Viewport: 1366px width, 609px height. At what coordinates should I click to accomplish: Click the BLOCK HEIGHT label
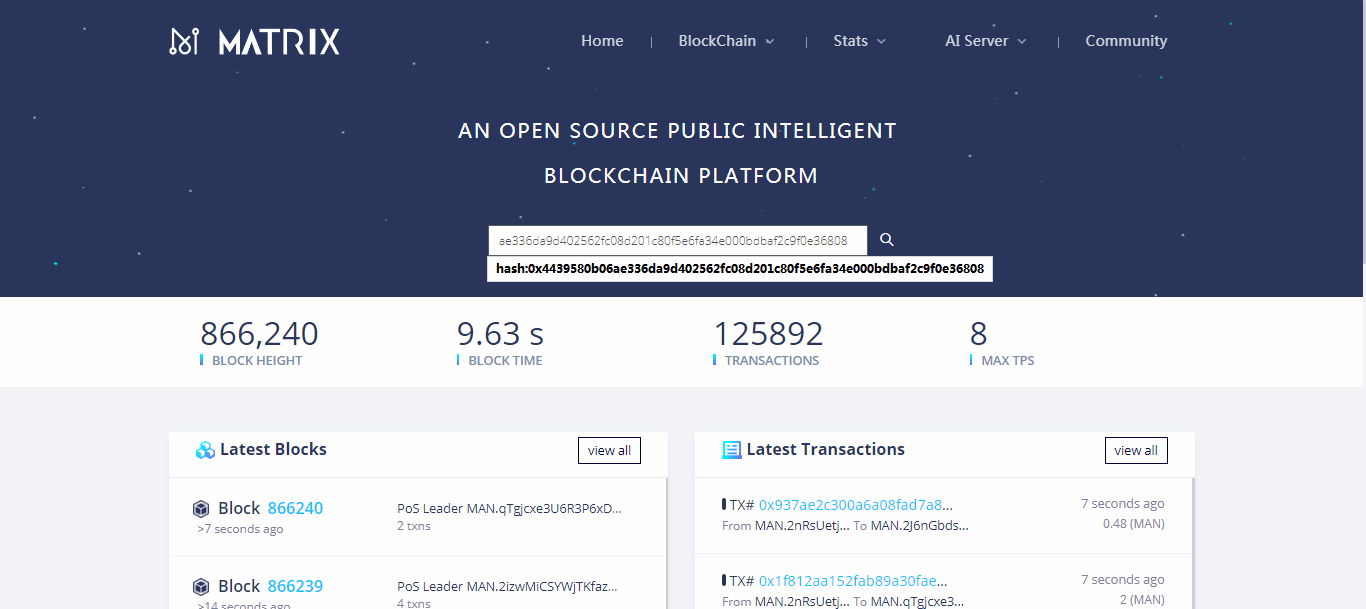(x=257, y=361)
